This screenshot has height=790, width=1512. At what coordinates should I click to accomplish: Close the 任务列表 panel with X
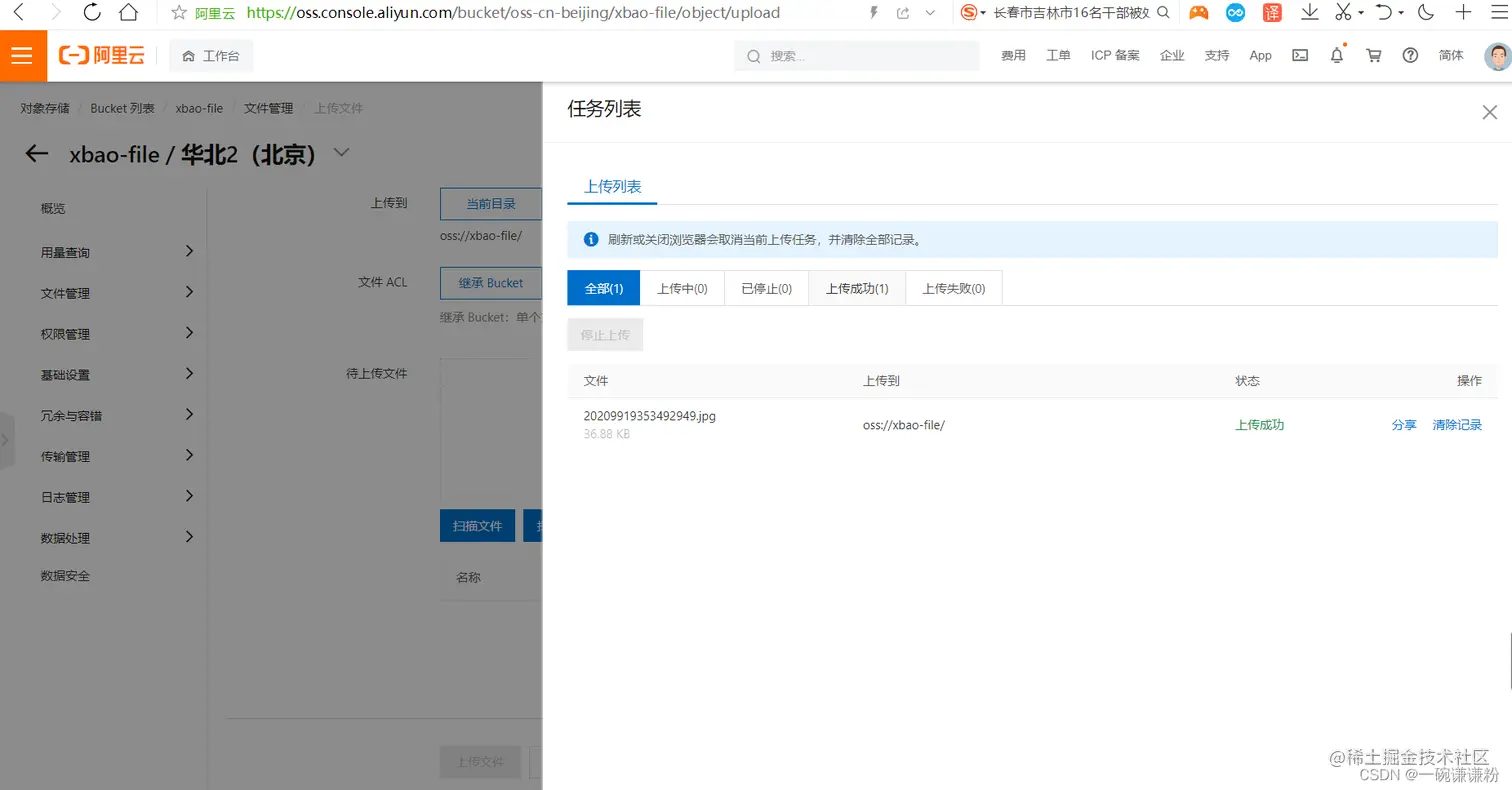pyautogui.click(x=1489, y=112)
